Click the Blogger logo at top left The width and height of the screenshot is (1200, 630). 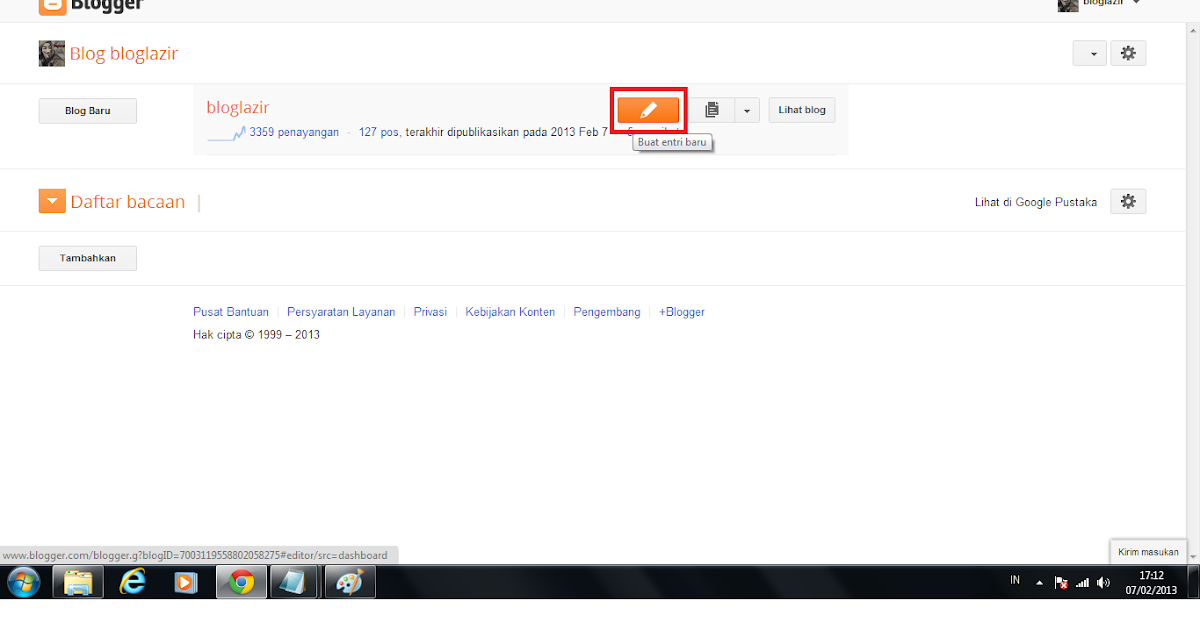pos(92,5)
